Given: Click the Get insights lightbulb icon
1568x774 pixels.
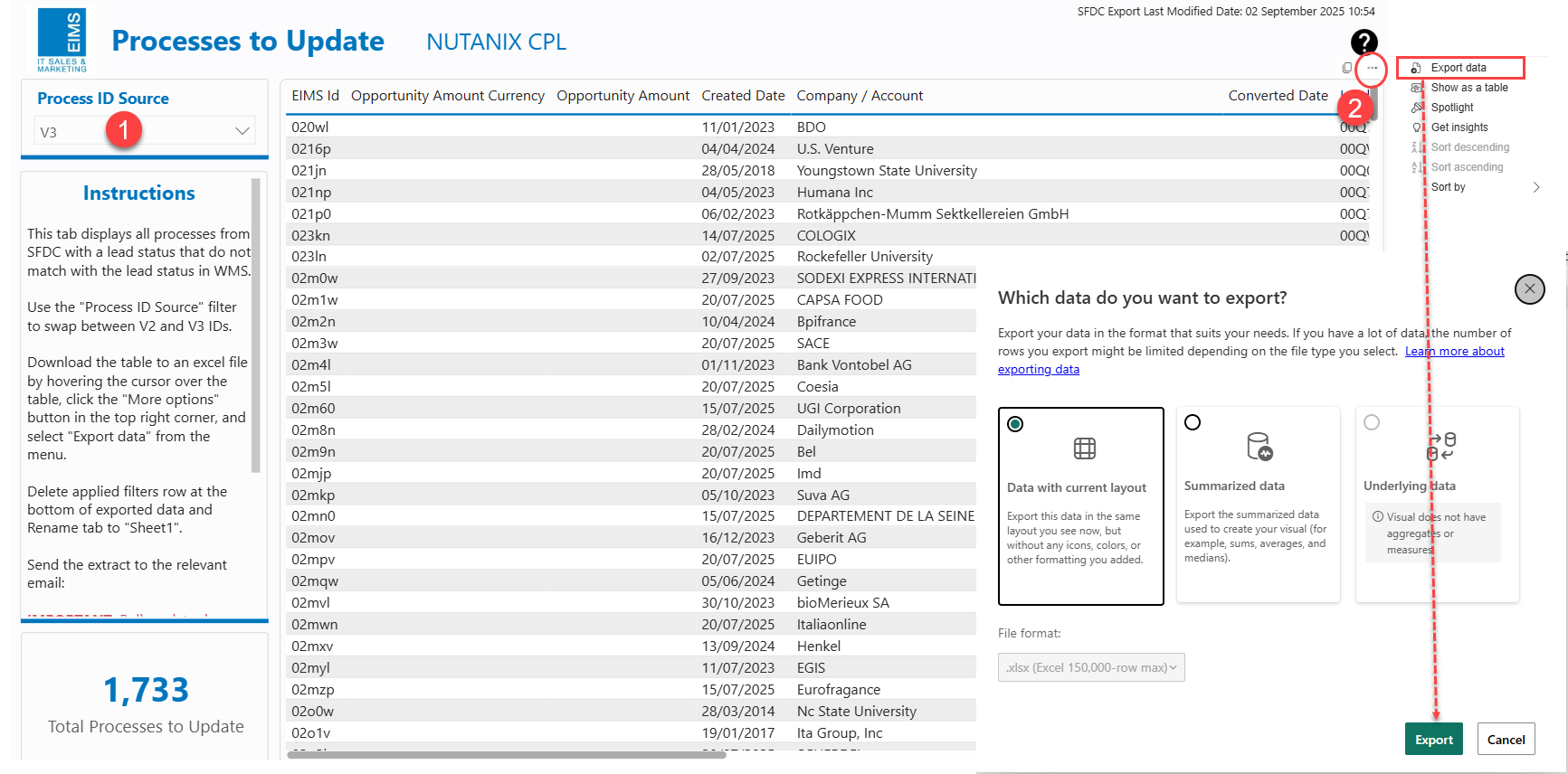Looking at the screenshot, I should point(1417,127).
